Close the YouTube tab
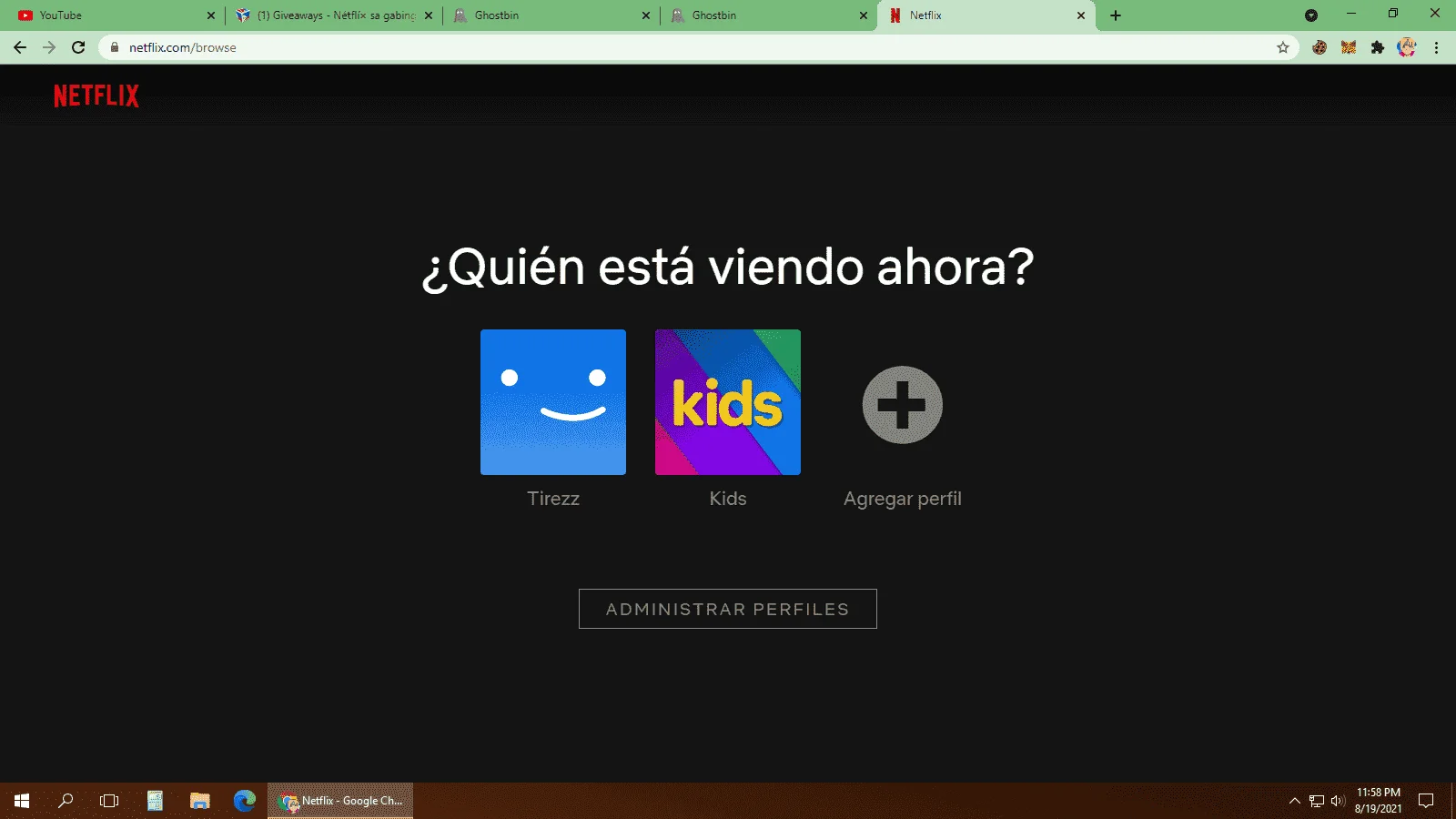 point(211,15)
